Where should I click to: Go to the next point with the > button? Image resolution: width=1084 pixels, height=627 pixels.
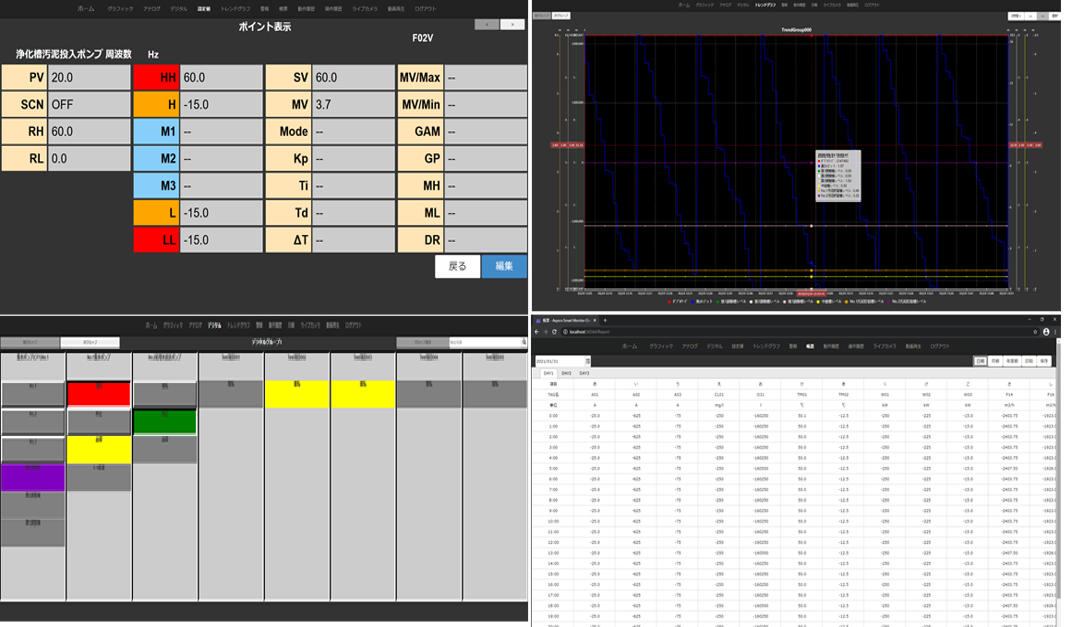[512, 24]
